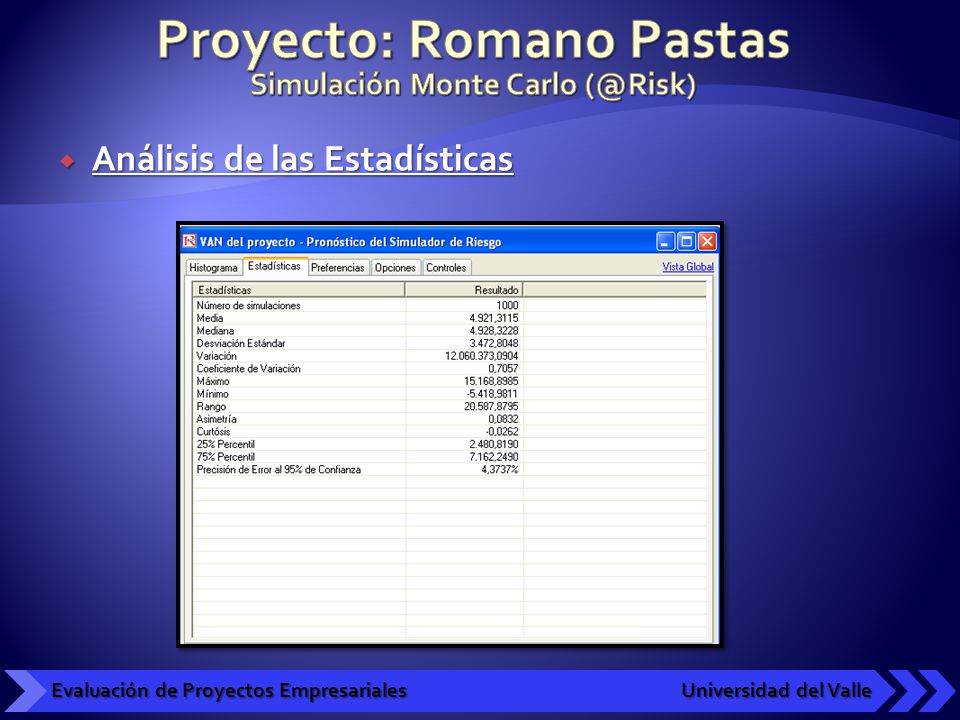Click the value 12.060.373,0904
Viewport: 960px width, 720px height.
481,356
